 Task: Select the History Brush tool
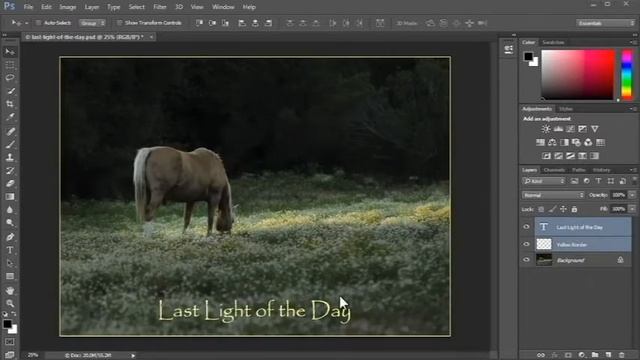(10, 171)
